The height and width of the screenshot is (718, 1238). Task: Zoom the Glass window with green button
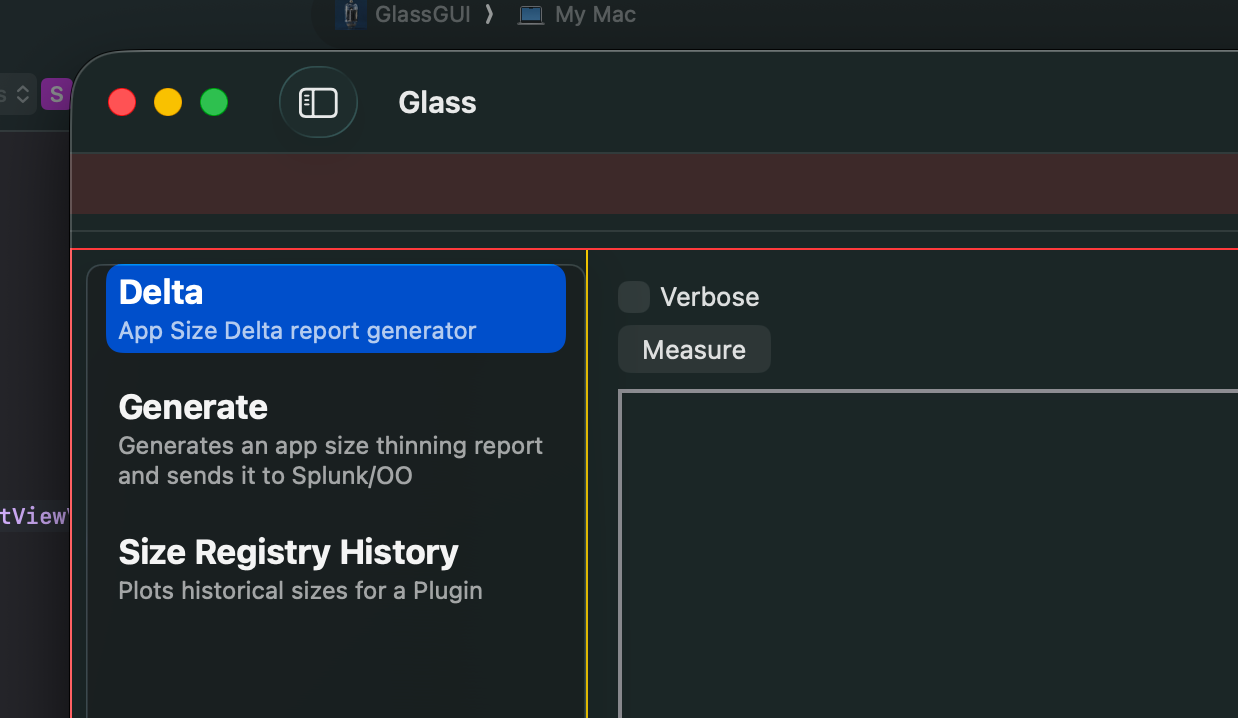(x=214, y=102)
